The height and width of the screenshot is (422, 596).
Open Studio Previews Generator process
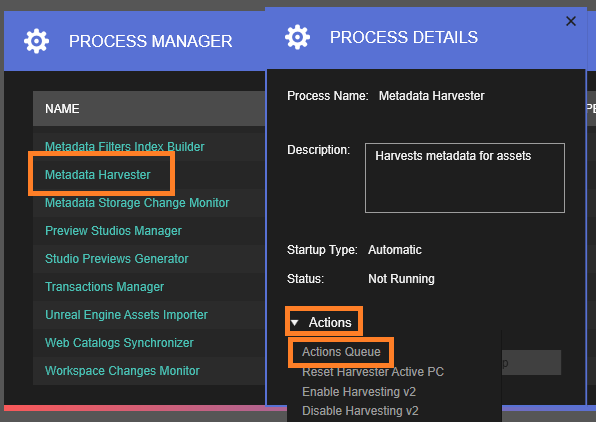tap(117, 259)
